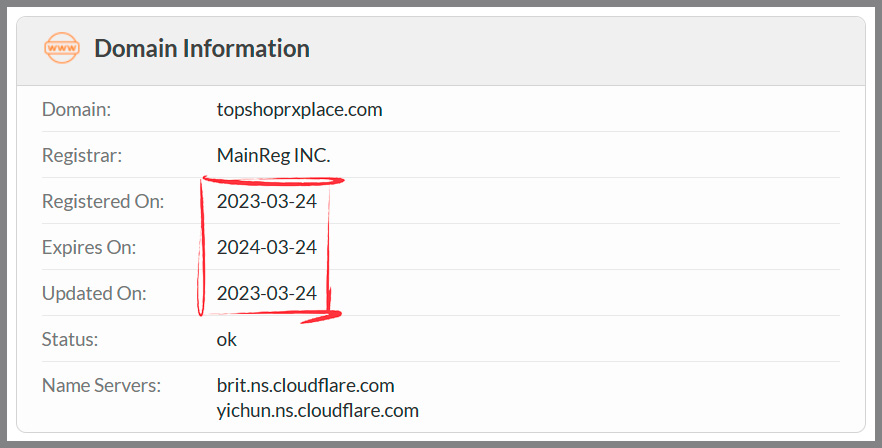Click the Updated On date value
Screen dimensions: 882x448
(267, 293)
